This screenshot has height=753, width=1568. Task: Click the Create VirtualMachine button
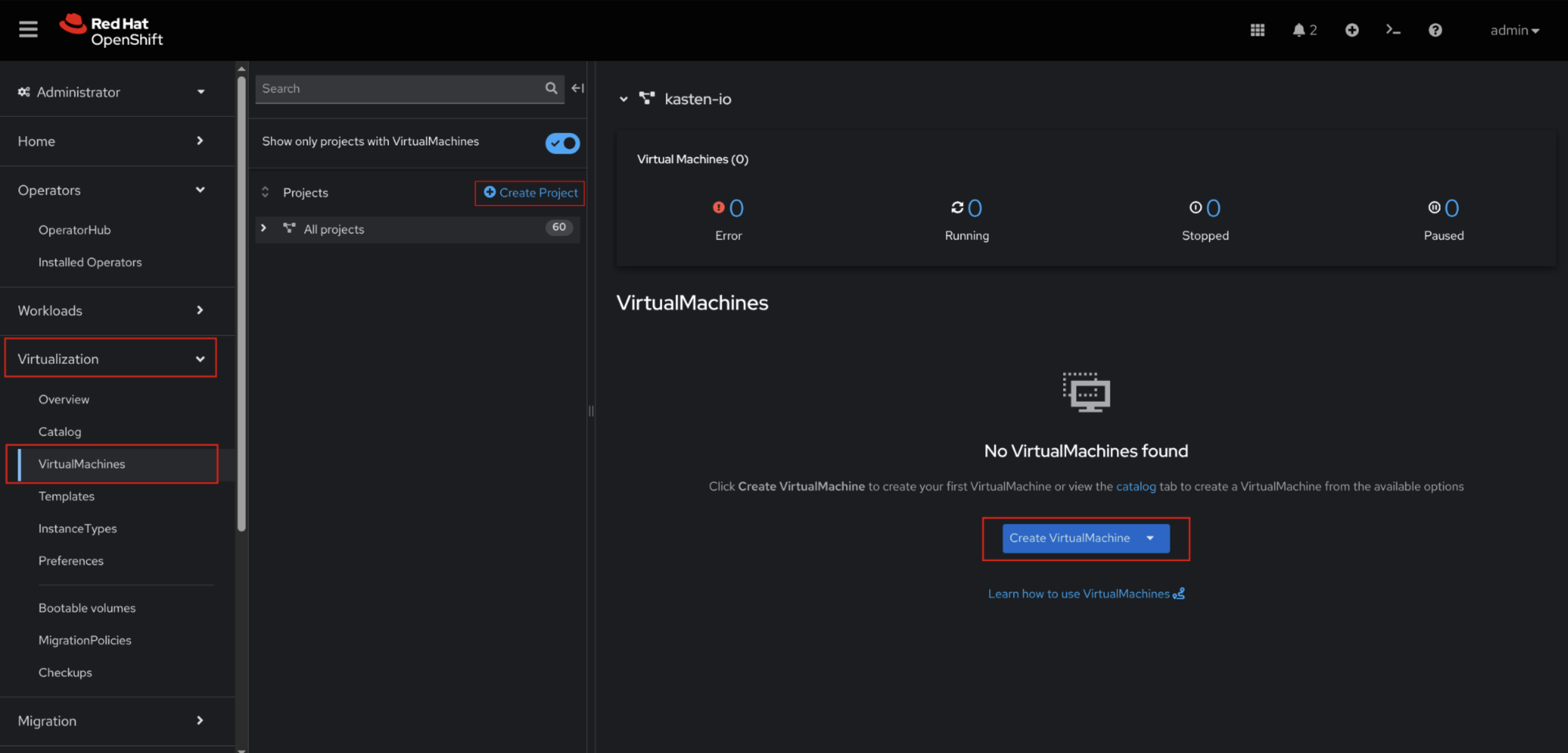[1070, 538]
